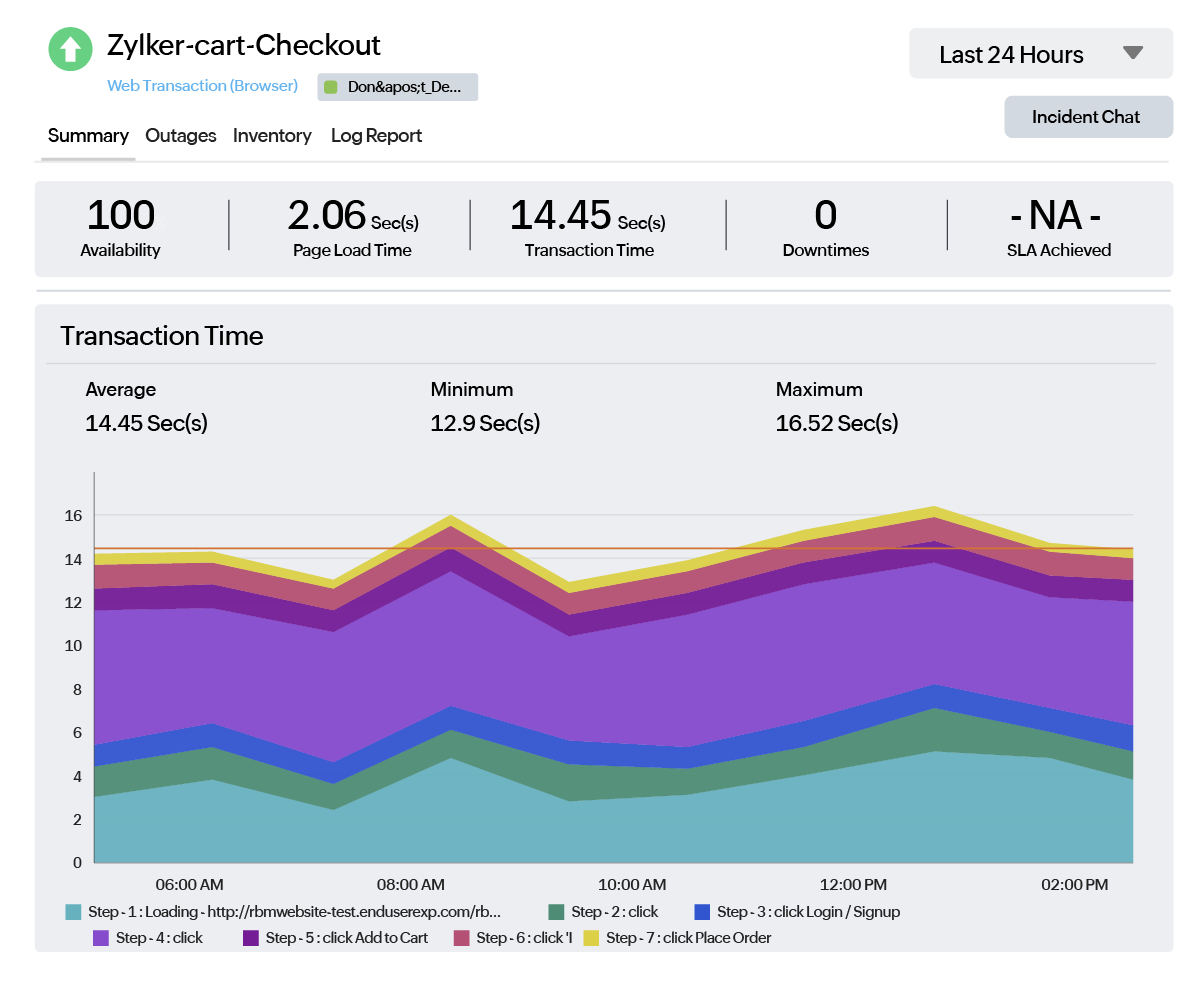Click the Step - 7 : click Place Order label
Viewport: 1201px width, 981px height.
coord(689,938)
